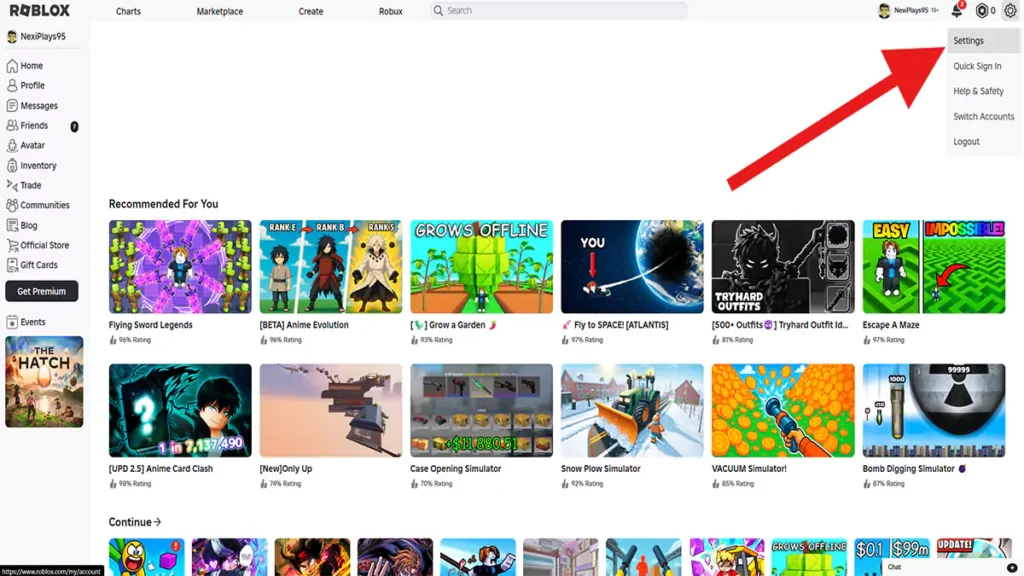Click the Friends notification badge

click(x=74, y=126)
